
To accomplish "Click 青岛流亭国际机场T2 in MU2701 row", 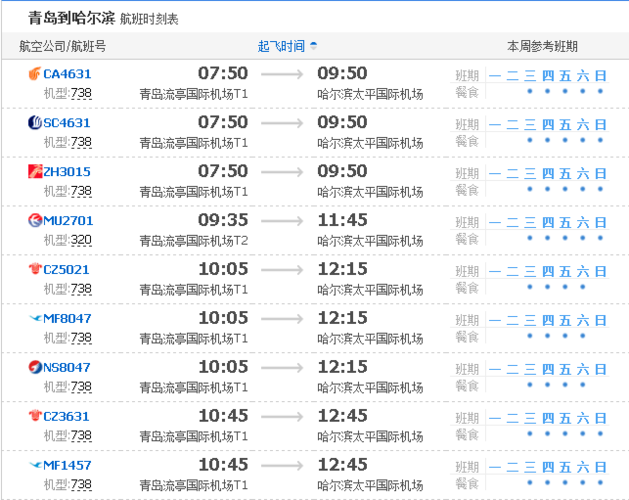I will click(x=194, y=241).
